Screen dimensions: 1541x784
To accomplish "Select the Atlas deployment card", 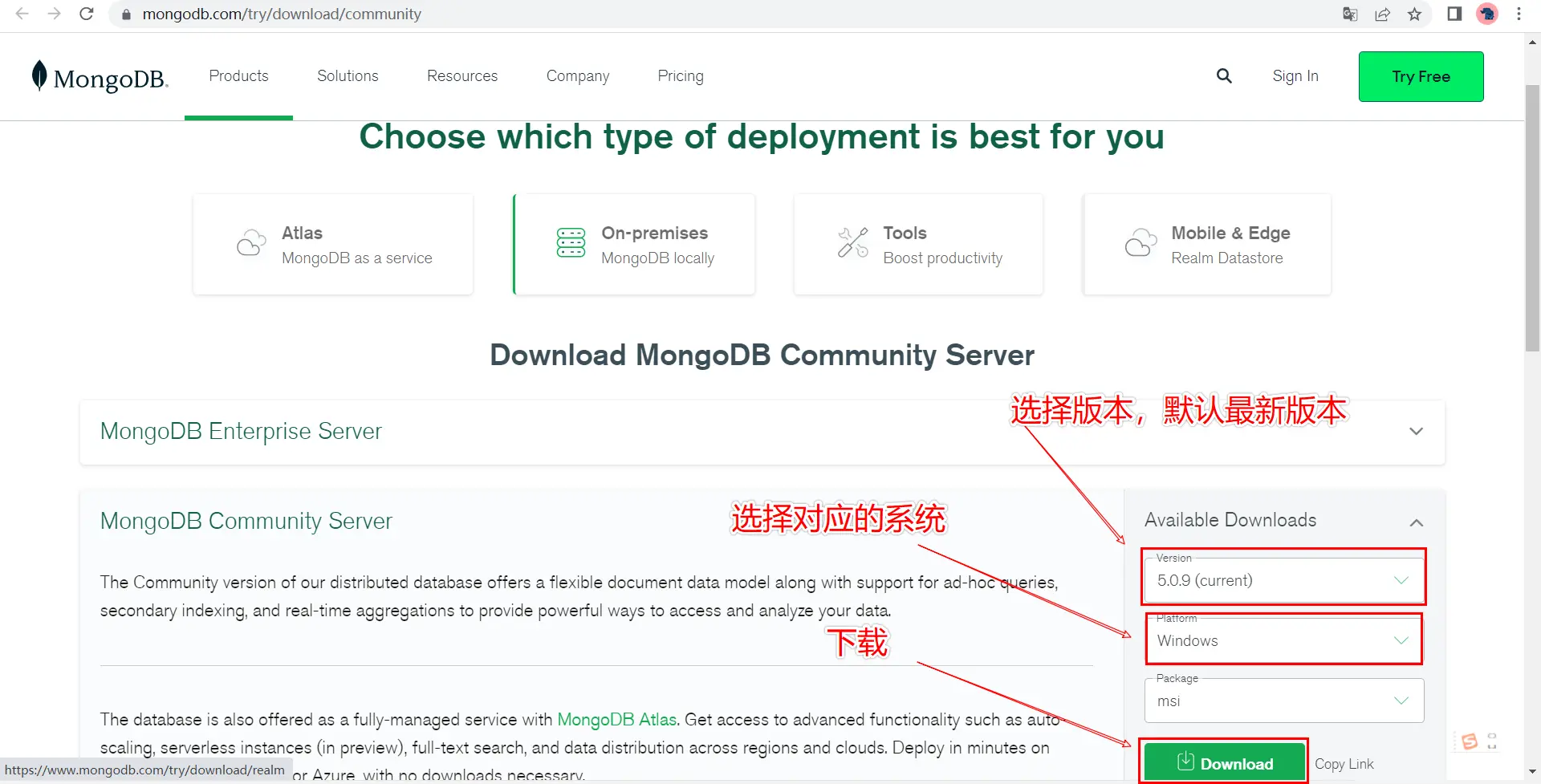I will click(x=333, y=244).
